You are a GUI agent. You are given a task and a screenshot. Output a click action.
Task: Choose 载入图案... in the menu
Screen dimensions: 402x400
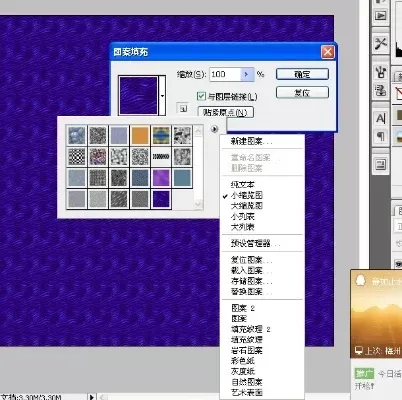[x=252, y=270]
